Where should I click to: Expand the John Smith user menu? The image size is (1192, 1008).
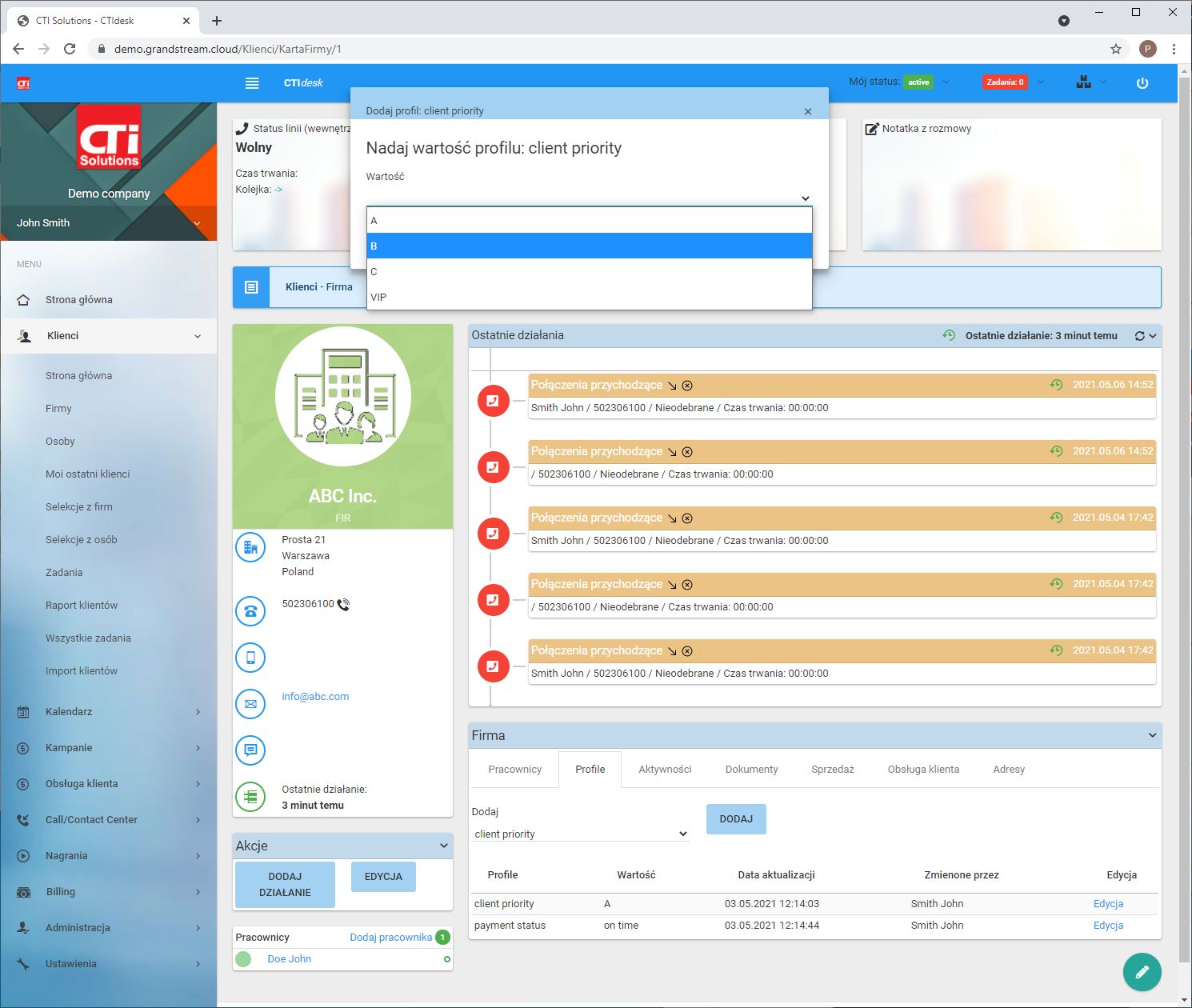tap(198, 223)
